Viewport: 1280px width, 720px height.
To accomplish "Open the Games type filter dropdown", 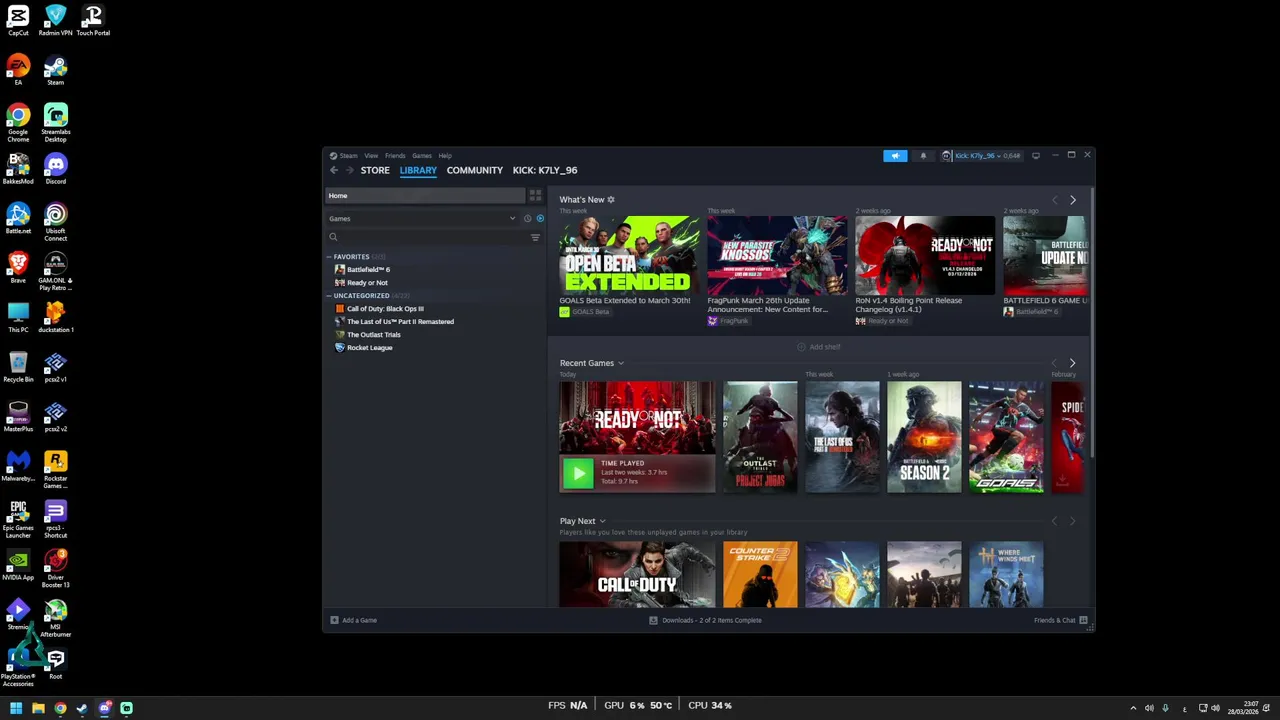I will (423, 218).
